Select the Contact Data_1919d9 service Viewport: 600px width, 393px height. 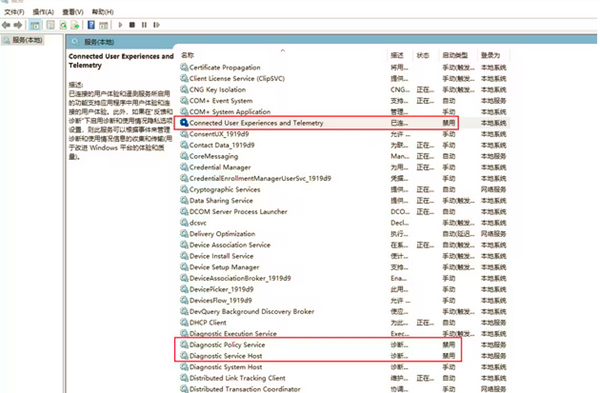pos(343,145)
